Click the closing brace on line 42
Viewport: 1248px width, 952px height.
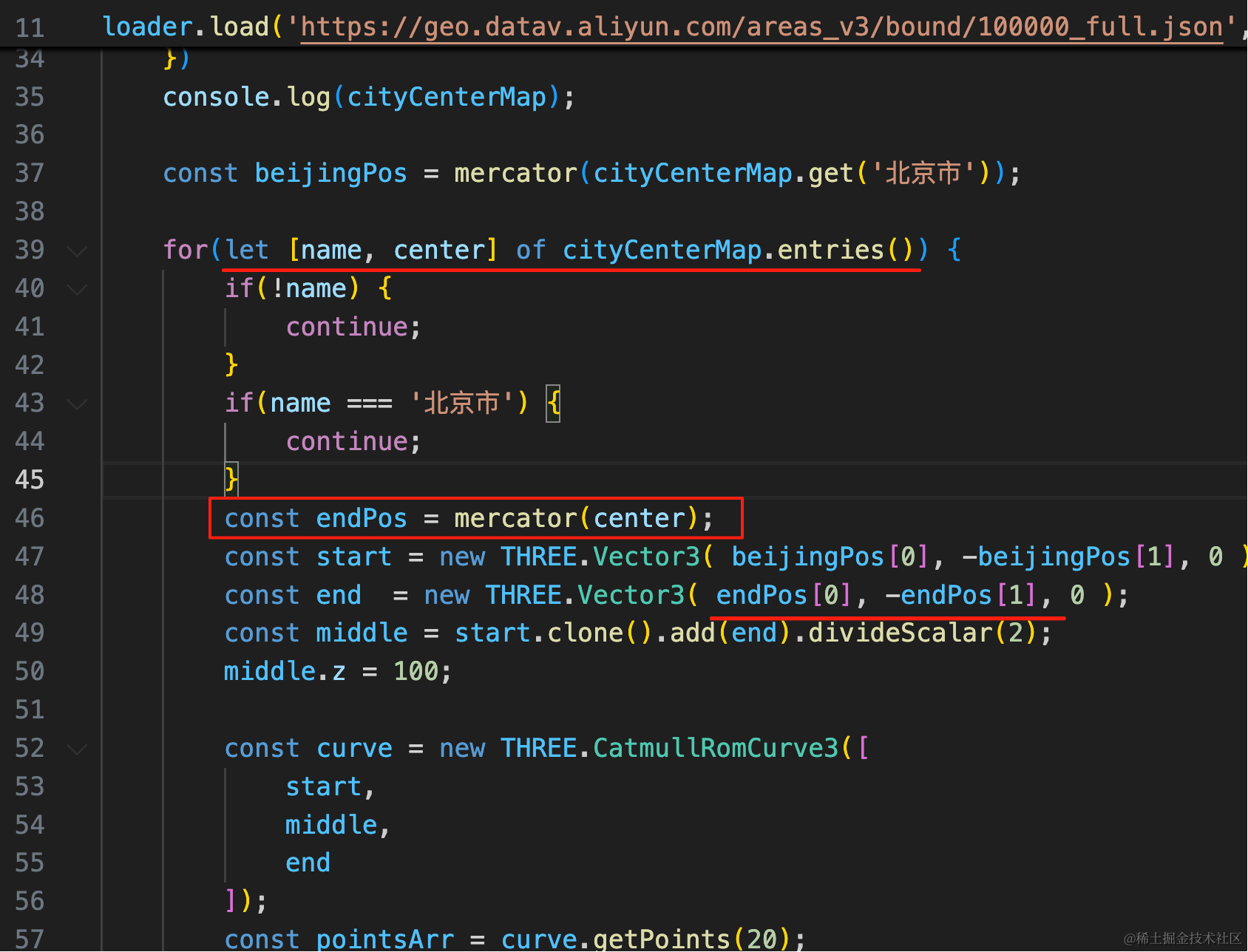coord(231,364)
